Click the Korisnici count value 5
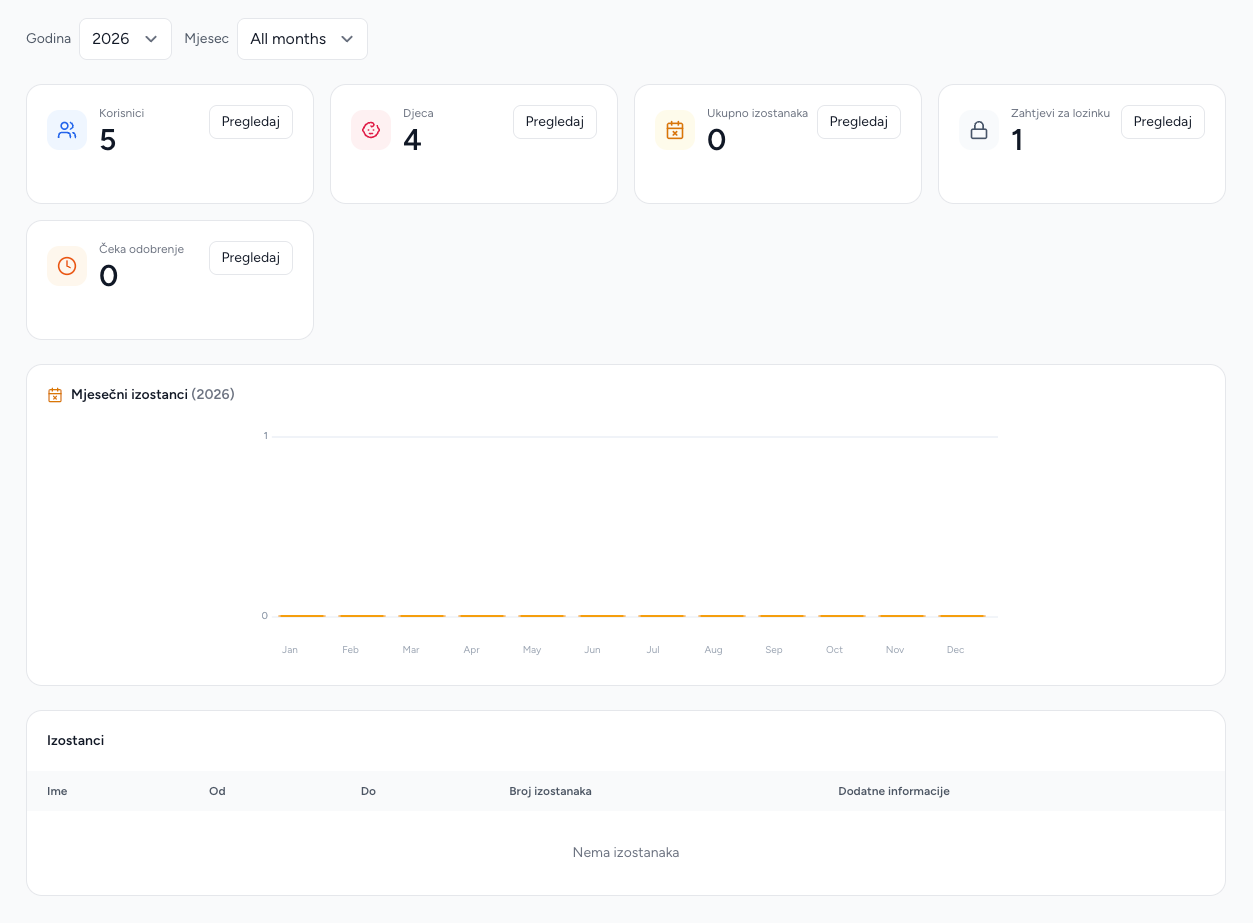The width and height of the screenshot is (1253, 923). click(x=108, y=140)
